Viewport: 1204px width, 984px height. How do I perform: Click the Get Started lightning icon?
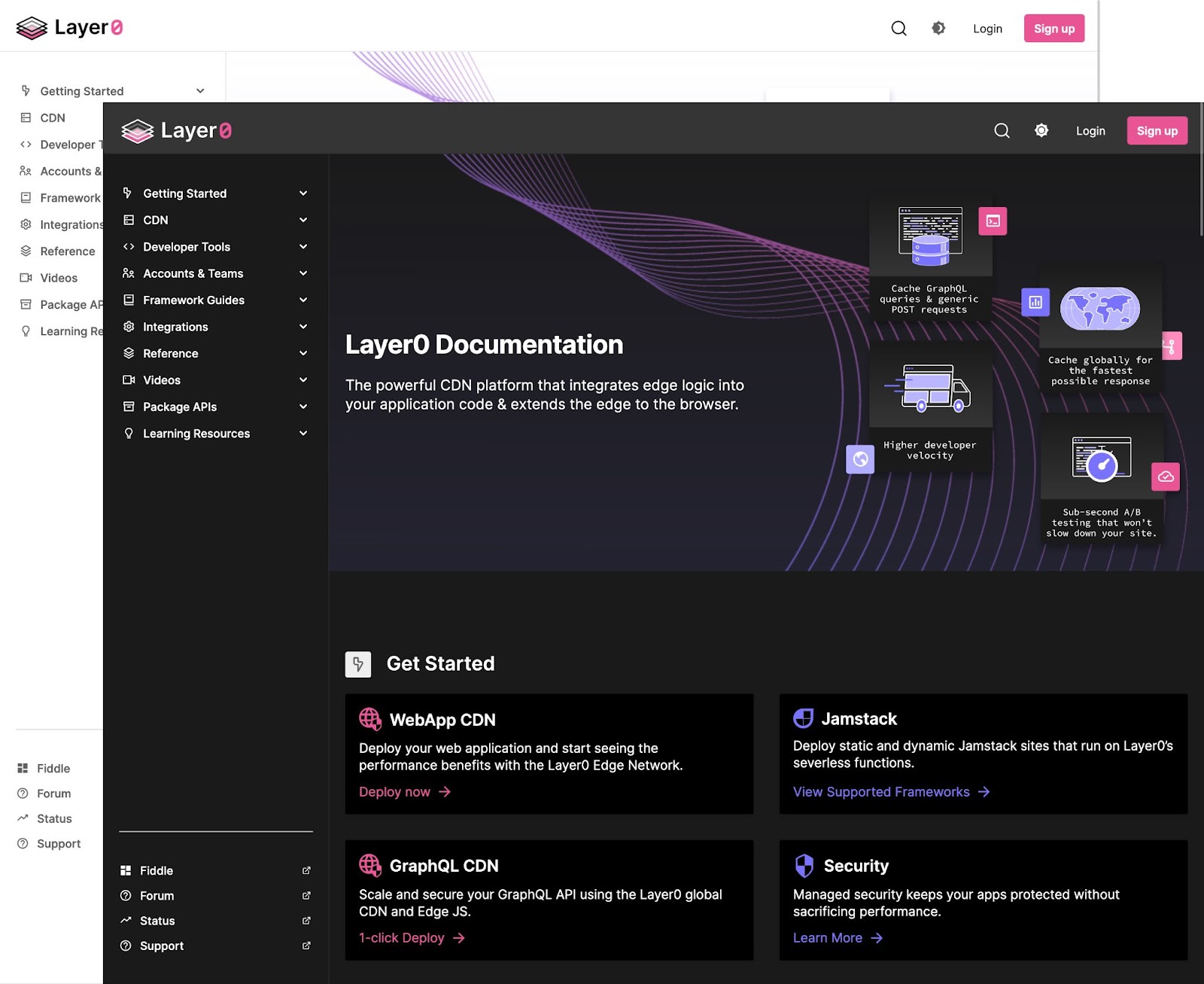click(x=358, y=664)
